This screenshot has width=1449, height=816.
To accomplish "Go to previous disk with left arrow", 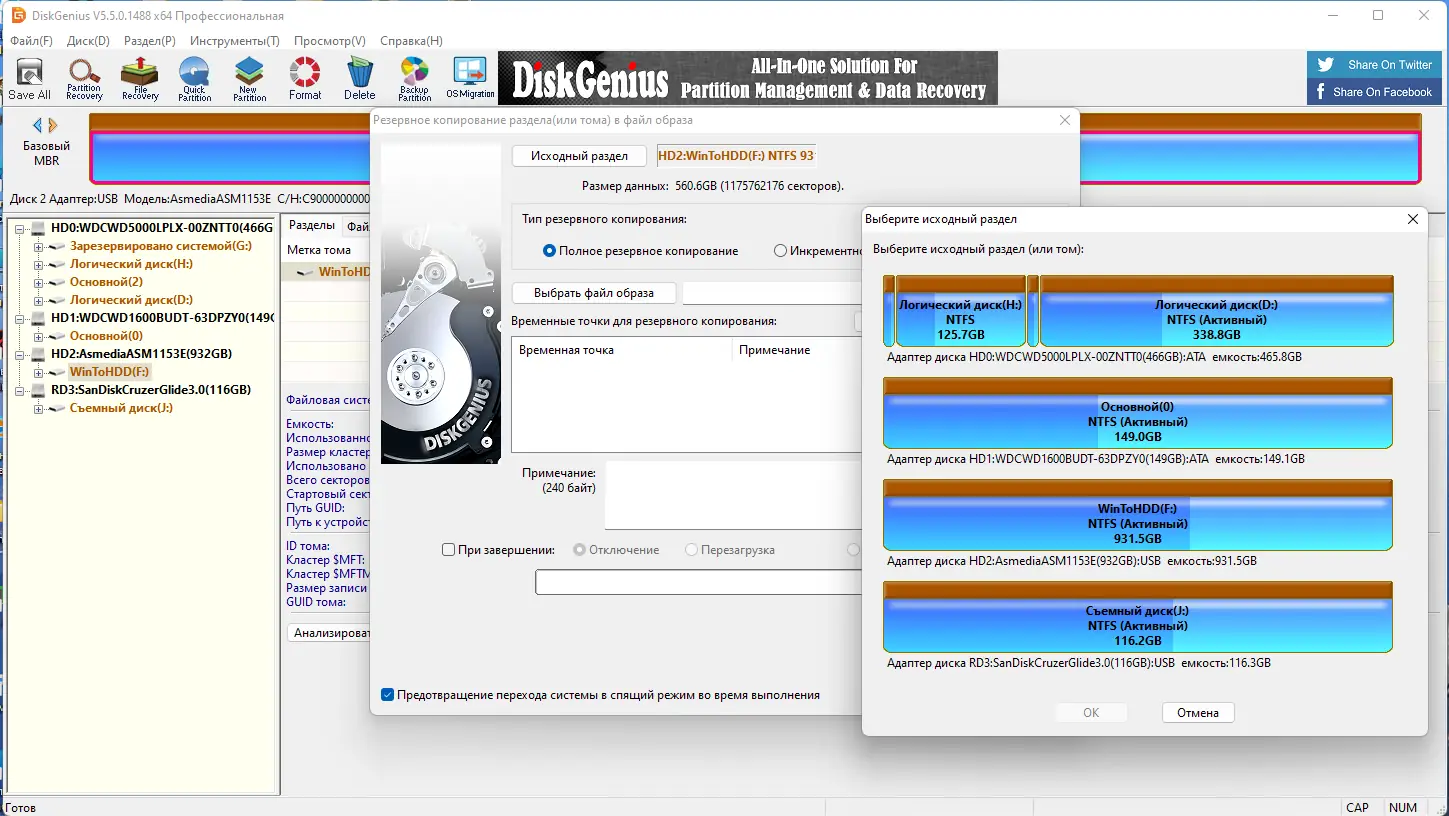I will pyautogui.click(x=38, y=125).
